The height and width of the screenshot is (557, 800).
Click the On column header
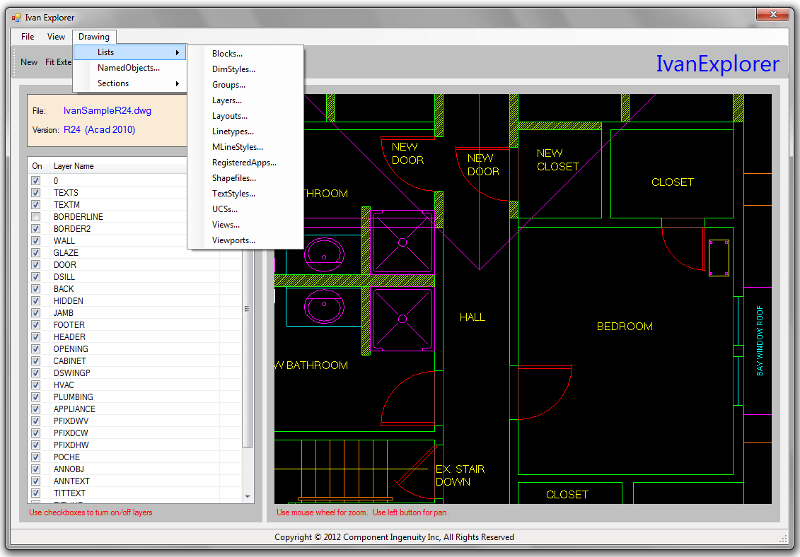tap(37, 166)
